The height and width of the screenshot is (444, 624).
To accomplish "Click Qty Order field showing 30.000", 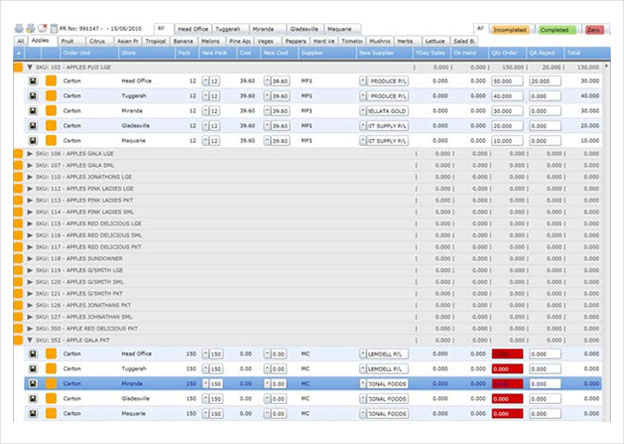I will [507, 111].
